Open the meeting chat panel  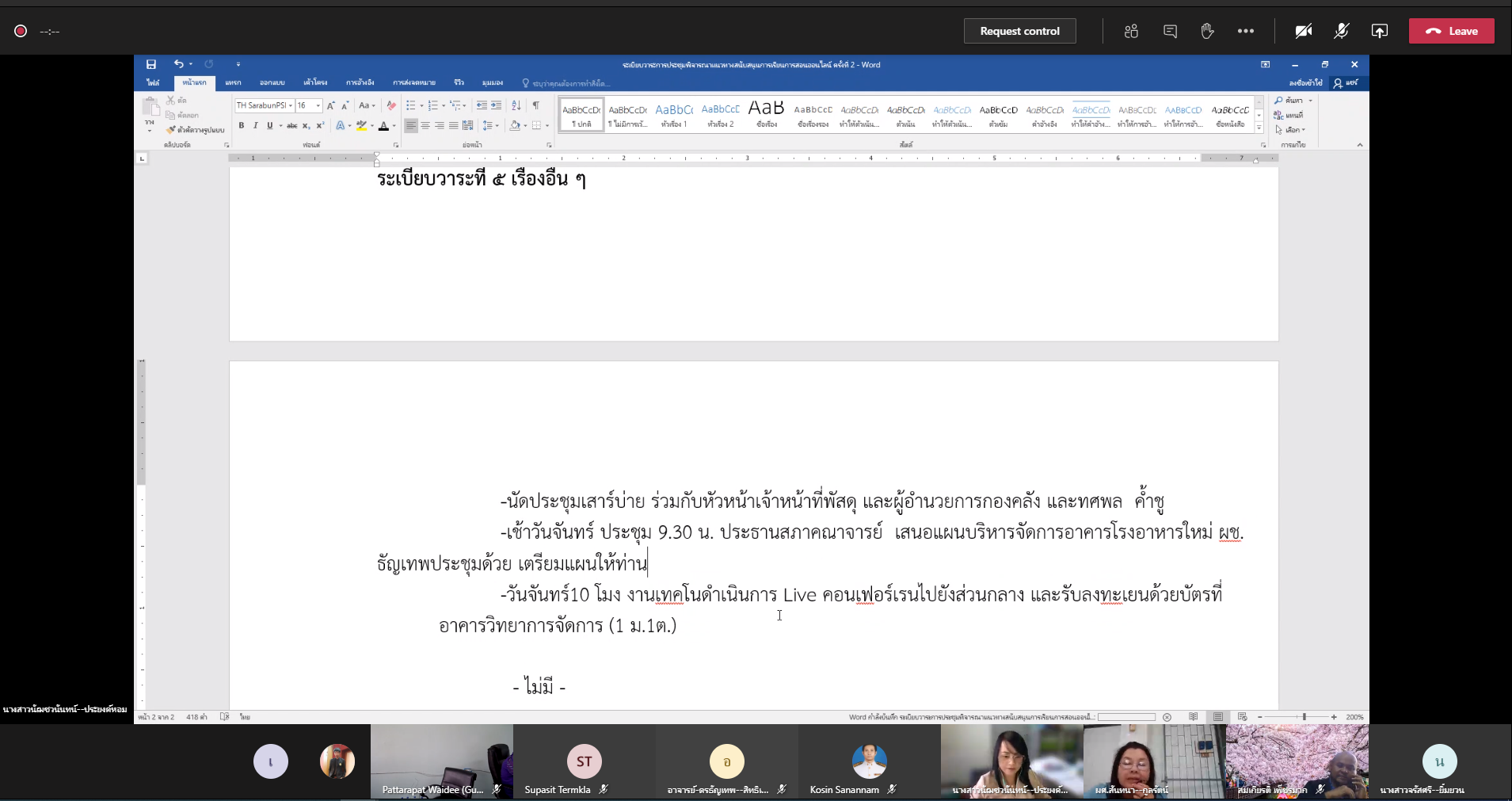(1170, 31)
